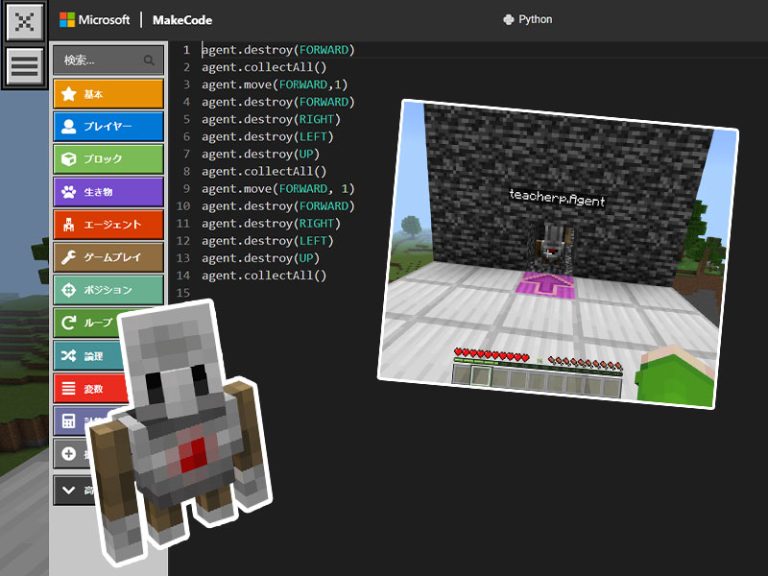The image size is (768, 576).
Task: Open the エージェント category
Action: tap(107, 225)
